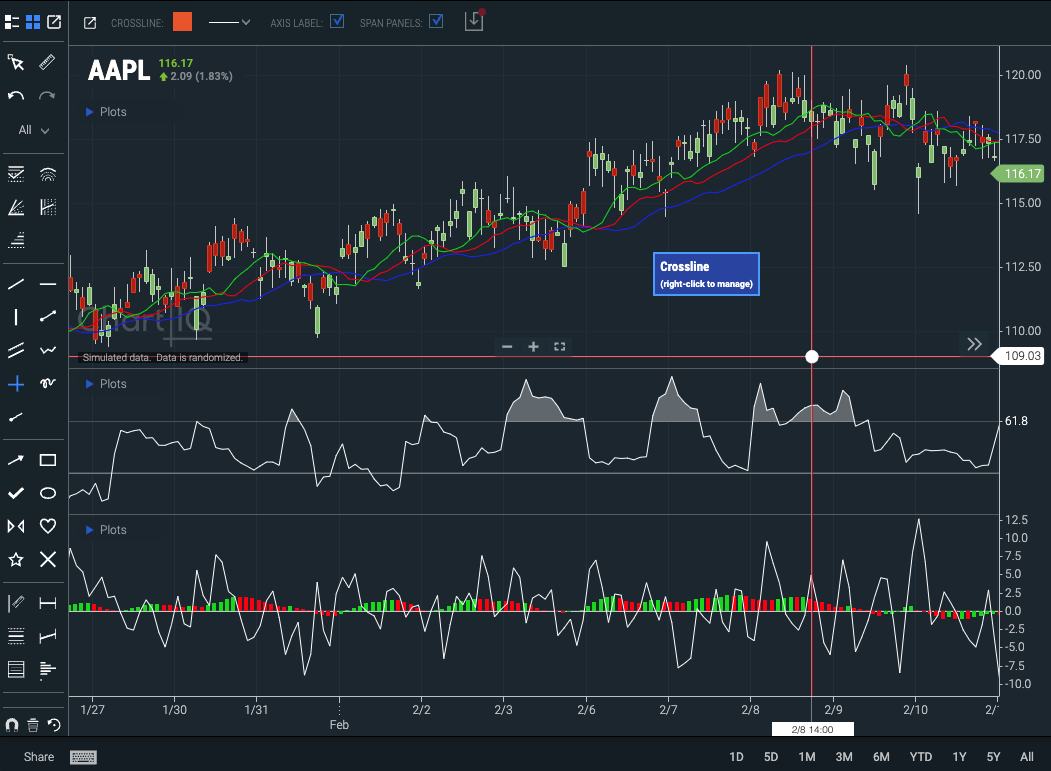
Task: Undo the last drawing
Action: click(16, 96)
